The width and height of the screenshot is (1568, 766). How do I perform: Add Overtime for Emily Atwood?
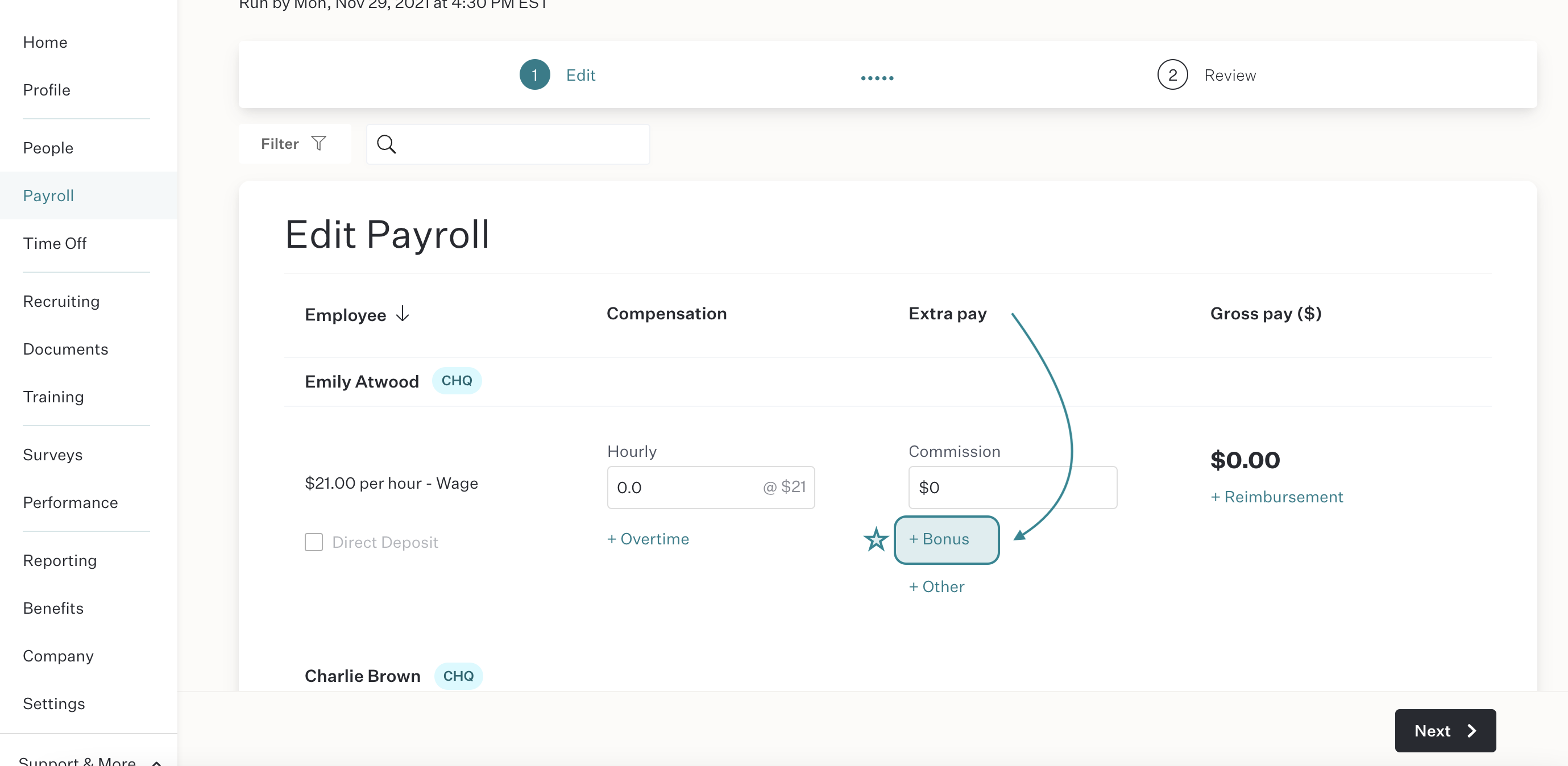[648, 539]
